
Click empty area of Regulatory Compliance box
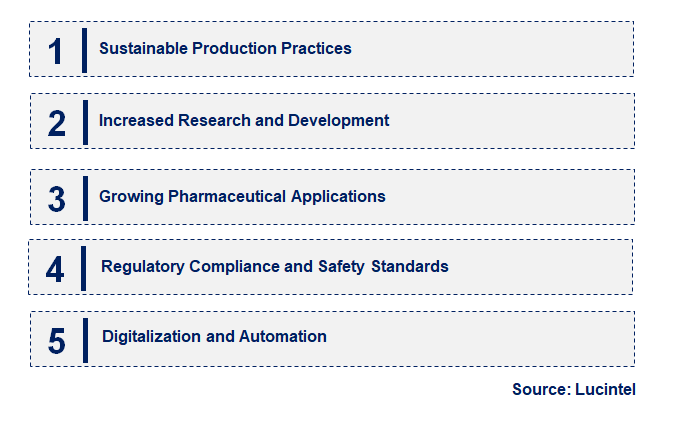coord(542,267)
